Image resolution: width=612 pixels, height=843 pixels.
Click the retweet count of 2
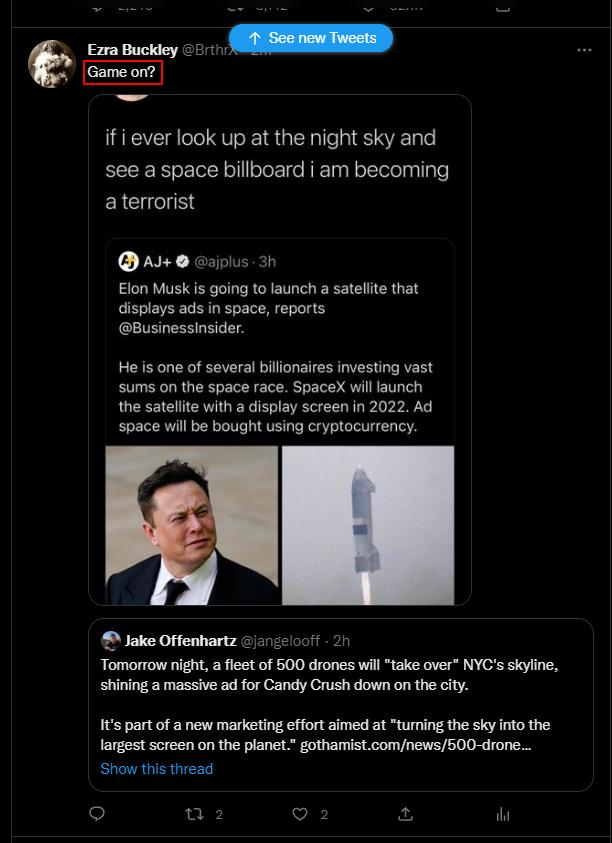tap(220, 814)
